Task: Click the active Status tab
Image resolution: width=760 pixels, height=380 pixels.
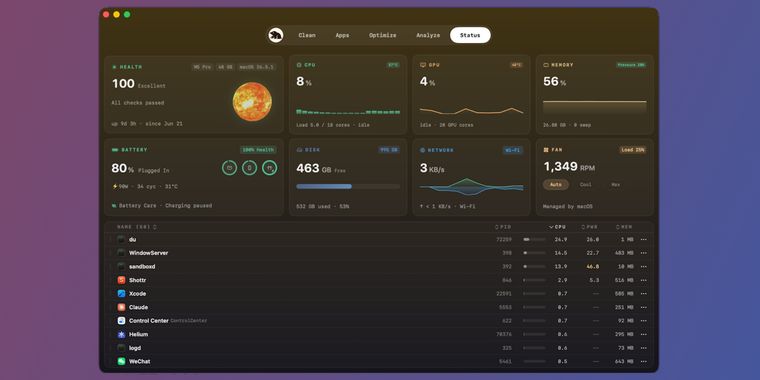Action: point(470,35)
